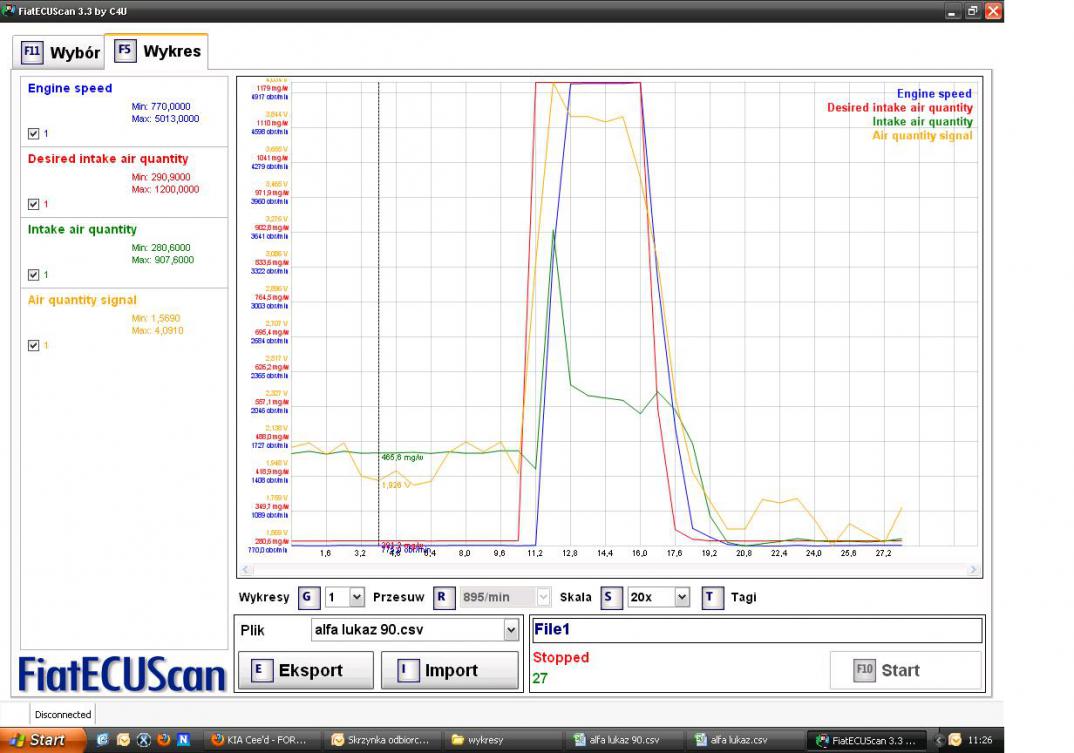Select the Wykres tab
1074x753 pixels.
click(x=159, y=51)
